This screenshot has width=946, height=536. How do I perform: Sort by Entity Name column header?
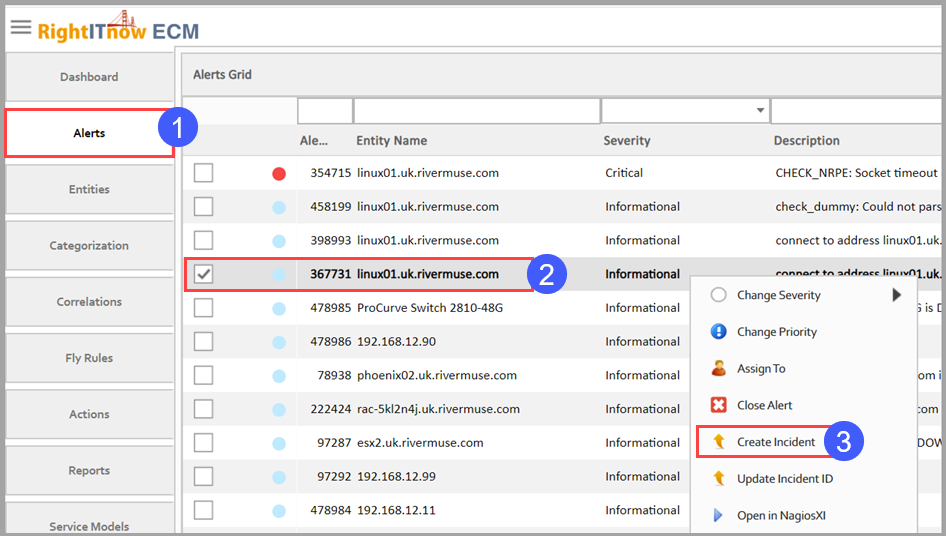tap(392, 141)
